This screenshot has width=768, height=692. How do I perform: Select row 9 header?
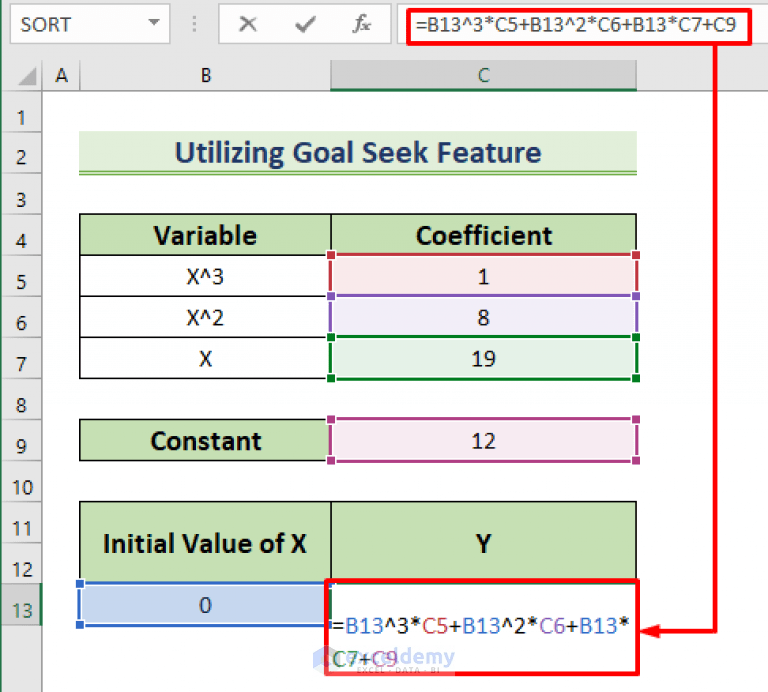pos(21,441)
